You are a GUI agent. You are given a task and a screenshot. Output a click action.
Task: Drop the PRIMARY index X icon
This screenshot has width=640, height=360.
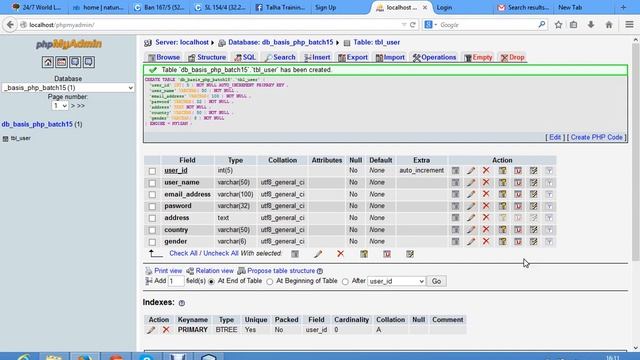(x=166, y=330)
